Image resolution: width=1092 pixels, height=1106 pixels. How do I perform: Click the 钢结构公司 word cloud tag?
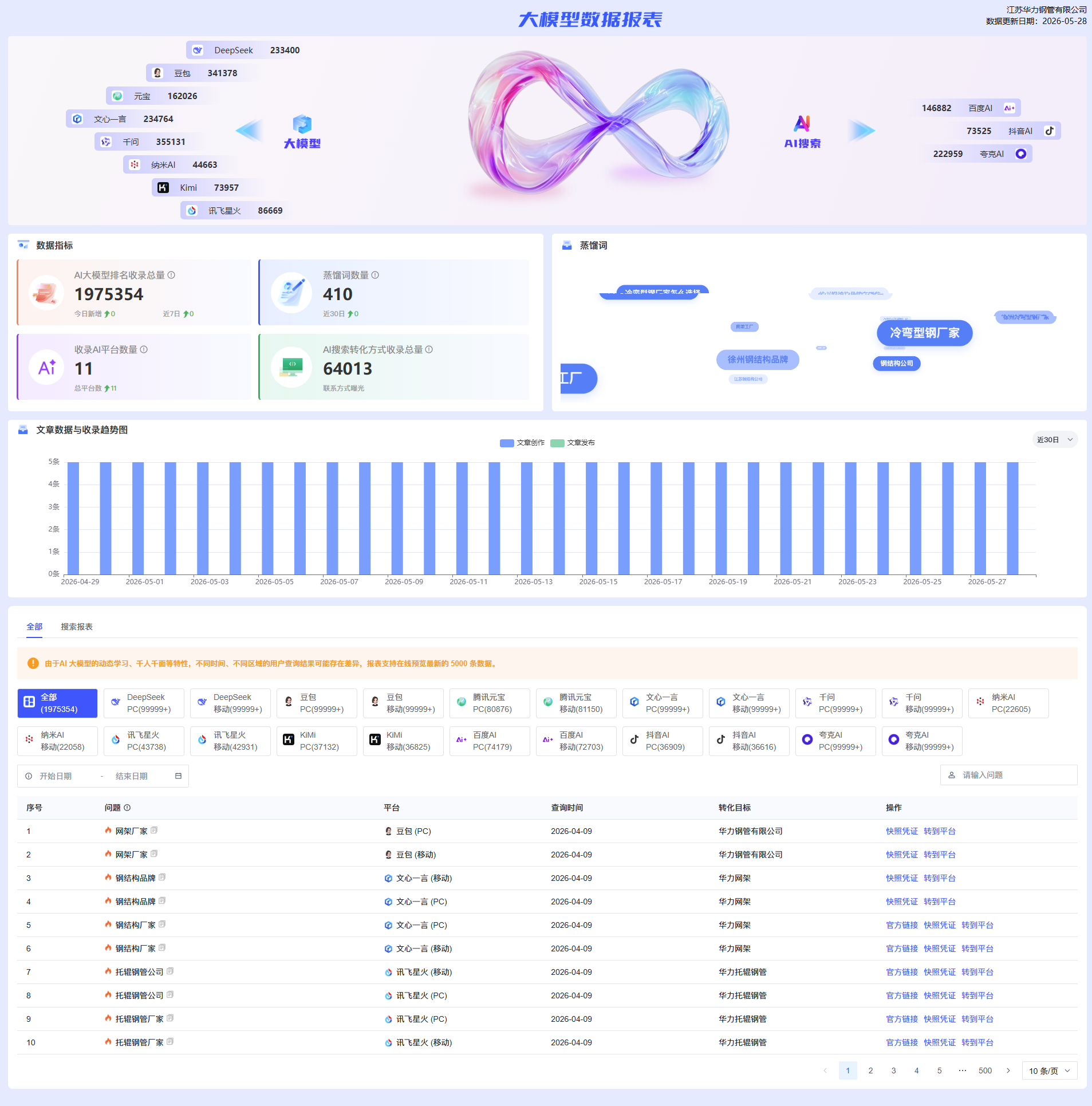click(897, 363)
